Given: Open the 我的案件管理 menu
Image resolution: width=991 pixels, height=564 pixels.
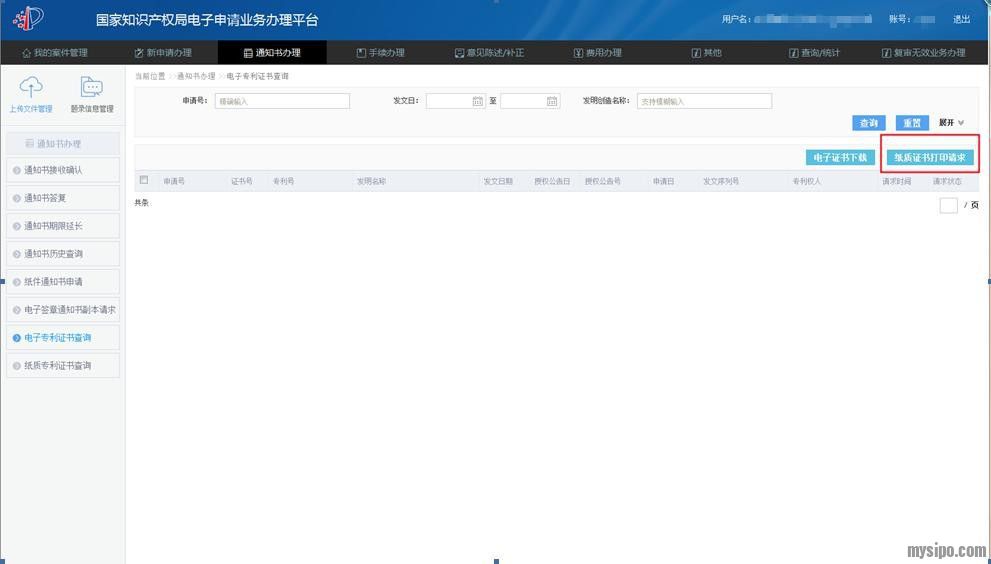Looking at the screenshot, I should (x=55, y=53).
